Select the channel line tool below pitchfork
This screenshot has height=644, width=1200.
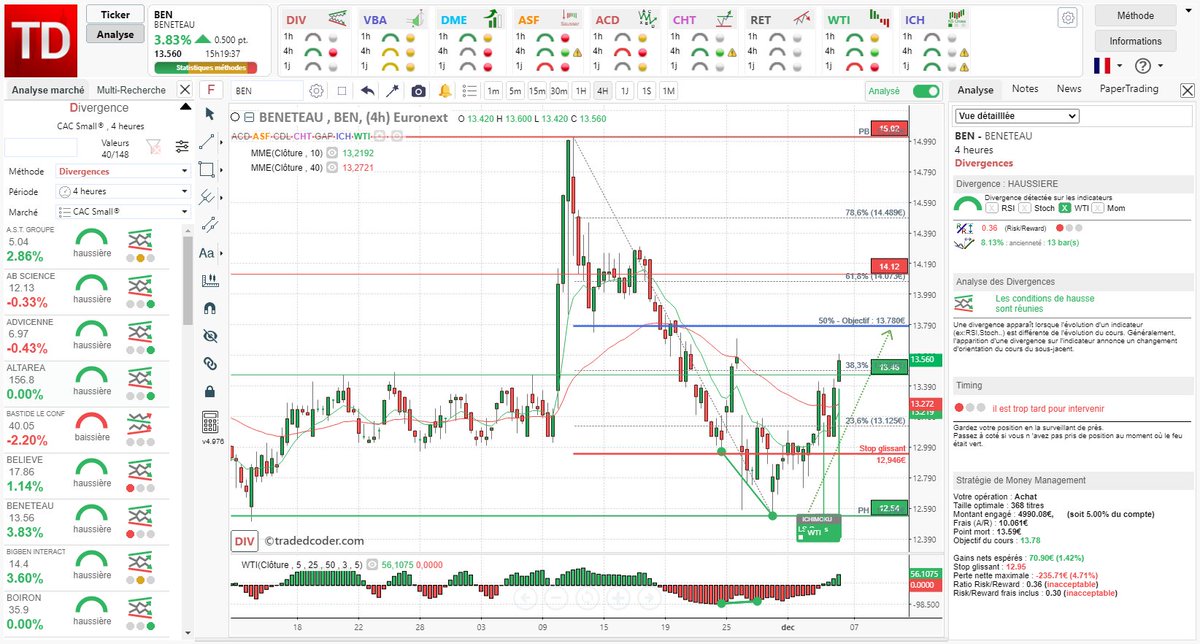coord(209,225)
